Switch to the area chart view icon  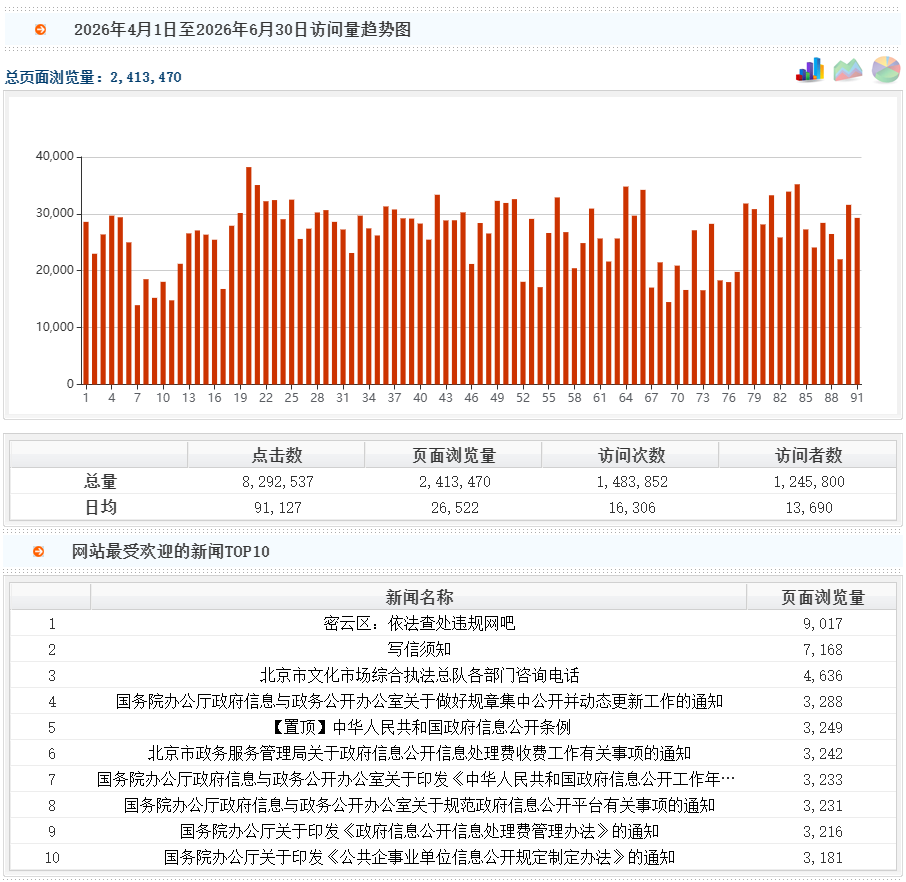(x=848, y=70)
